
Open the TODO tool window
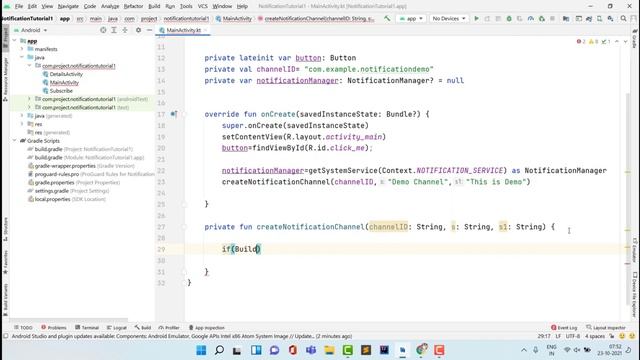click(23, 327)
